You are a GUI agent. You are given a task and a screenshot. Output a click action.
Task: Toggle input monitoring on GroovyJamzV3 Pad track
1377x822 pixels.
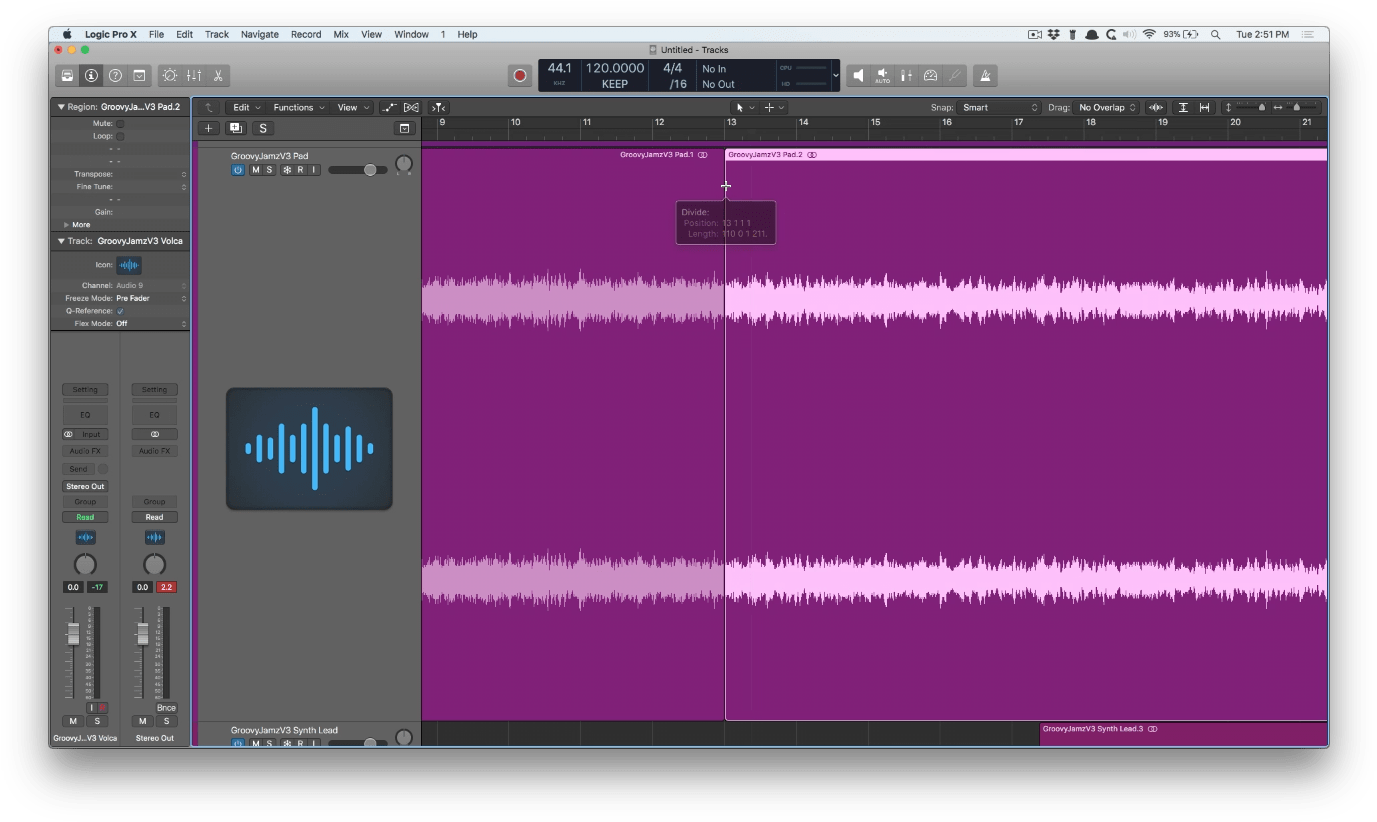coord(313,170)
